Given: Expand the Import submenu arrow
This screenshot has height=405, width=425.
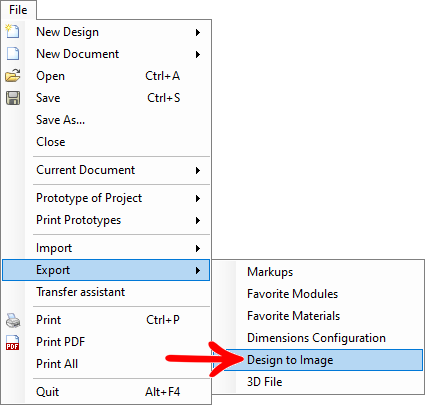Looking at the screenshot, I should click(198, 248).
